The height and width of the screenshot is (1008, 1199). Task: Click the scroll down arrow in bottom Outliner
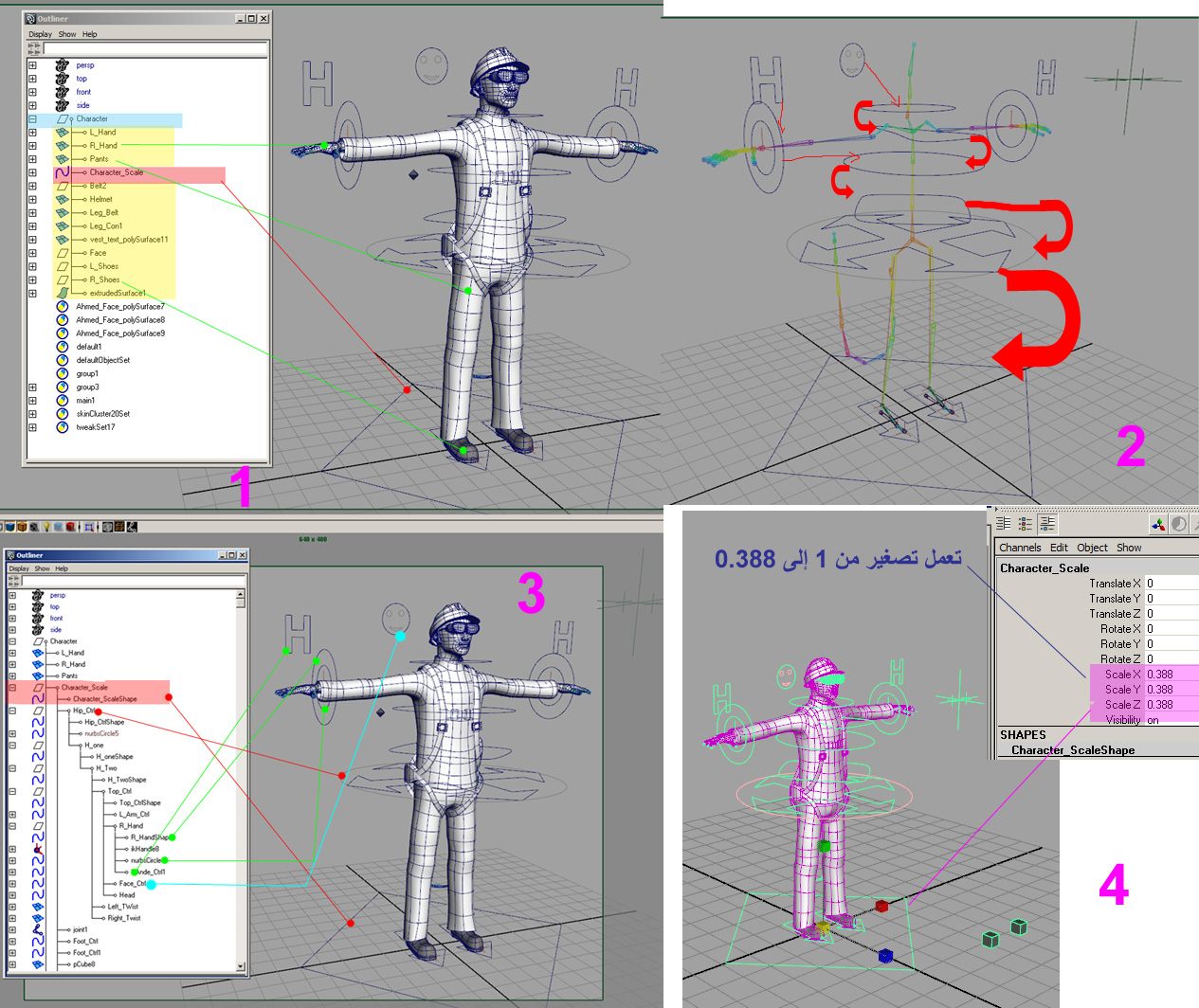pos(241,967)
